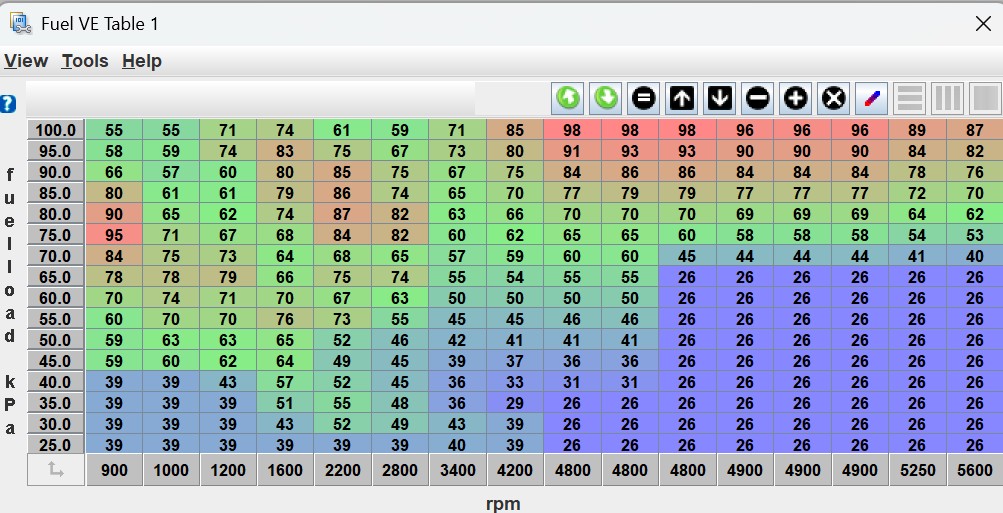Select the 70.0 kPa load row header
Screen dimensions: 1003x513
tap(56, 256)
